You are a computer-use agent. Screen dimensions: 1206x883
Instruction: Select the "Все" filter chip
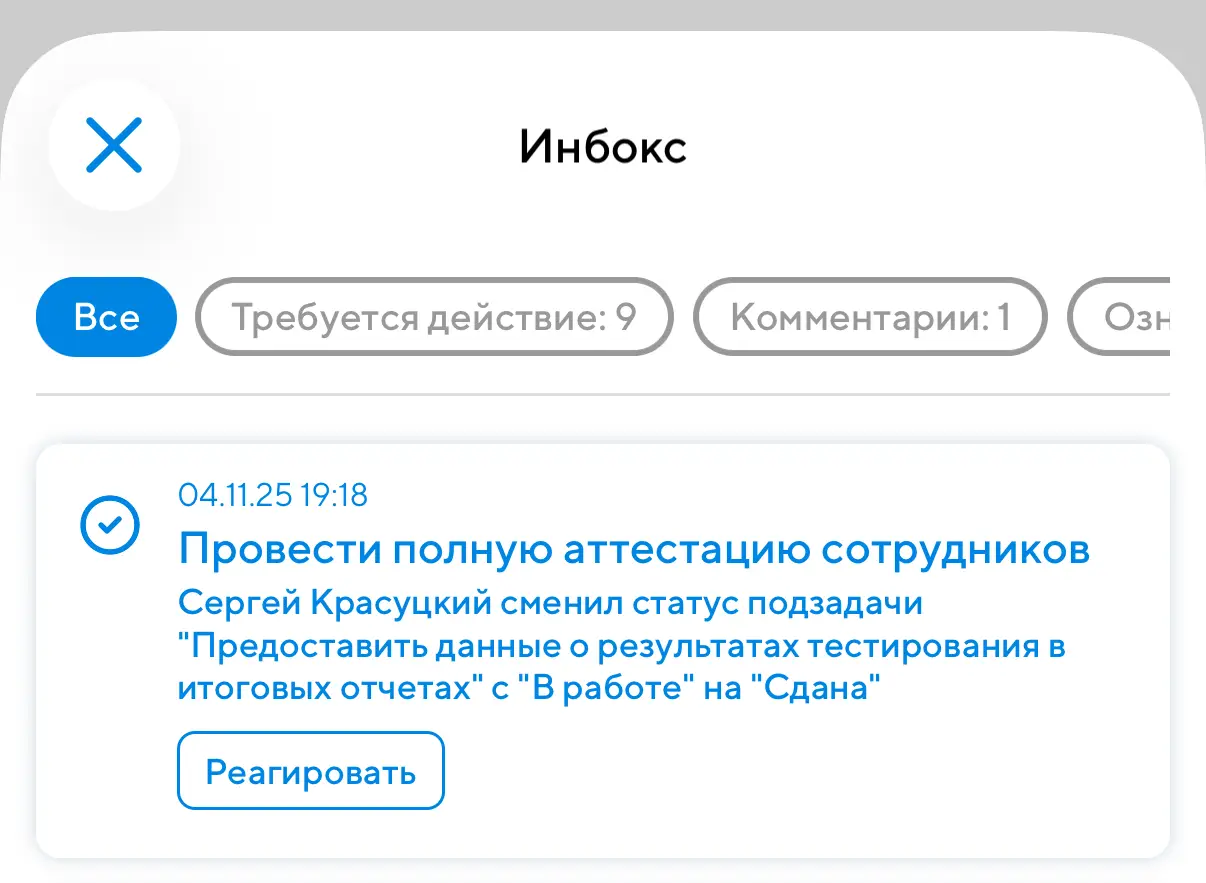106,318
